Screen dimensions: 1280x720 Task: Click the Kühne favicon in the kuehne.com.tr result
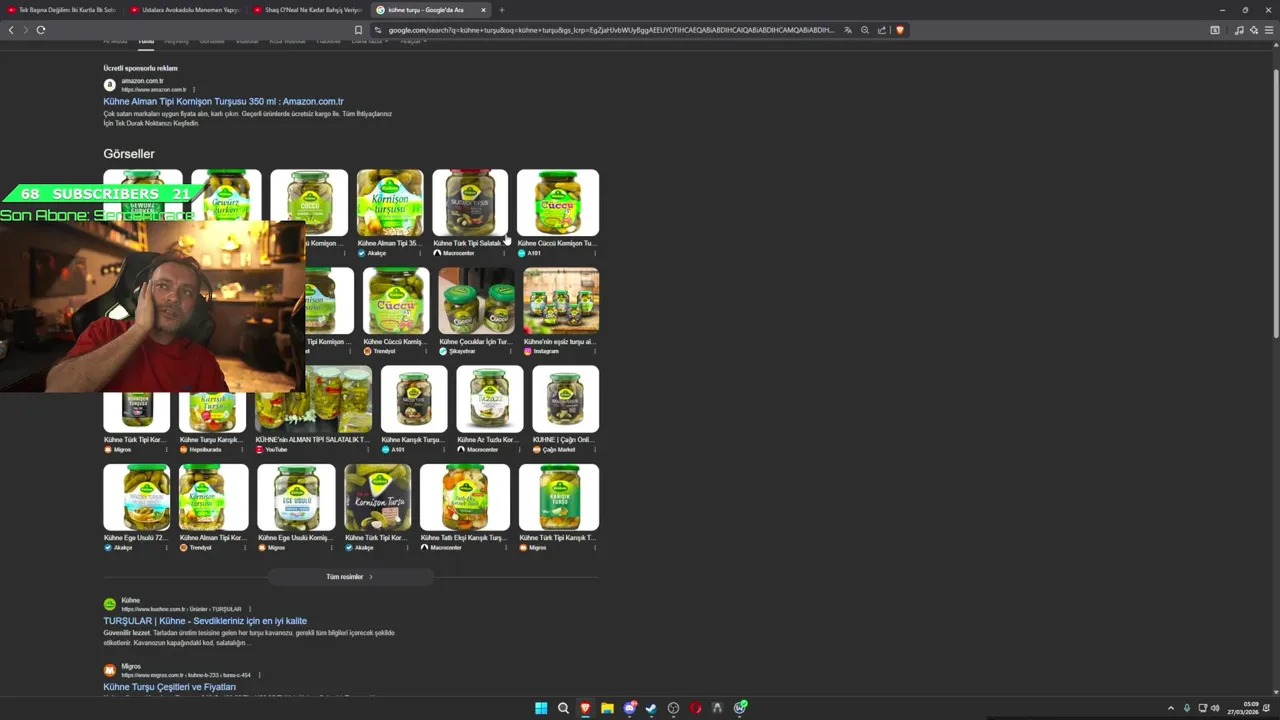coord(110,604)
